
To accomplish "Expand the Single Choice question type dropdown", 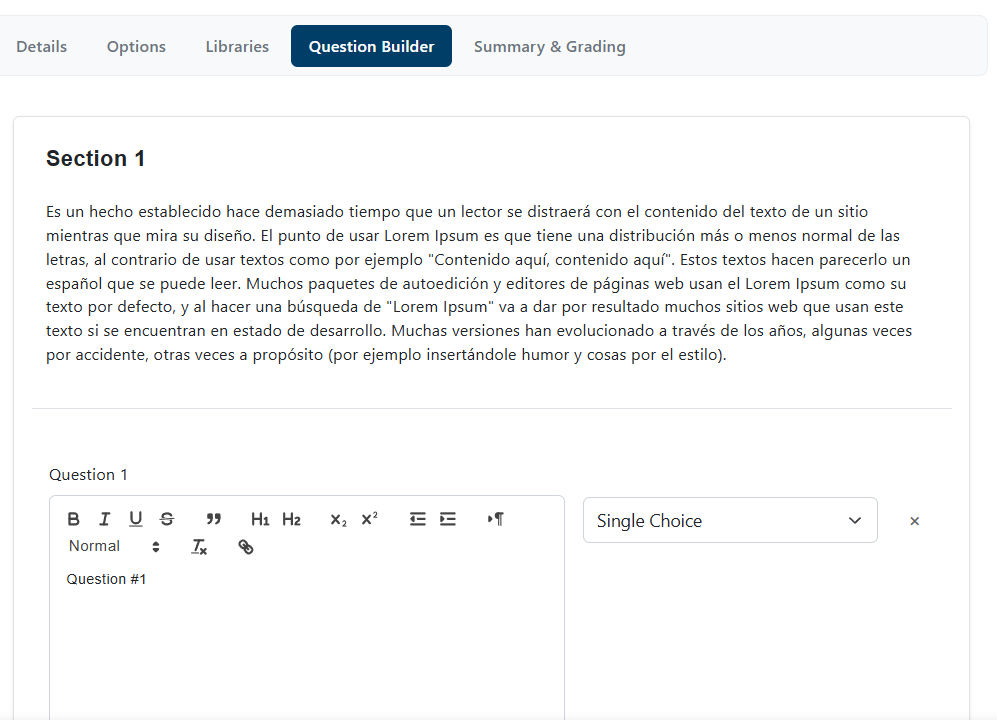I will (x=729, y=521).
